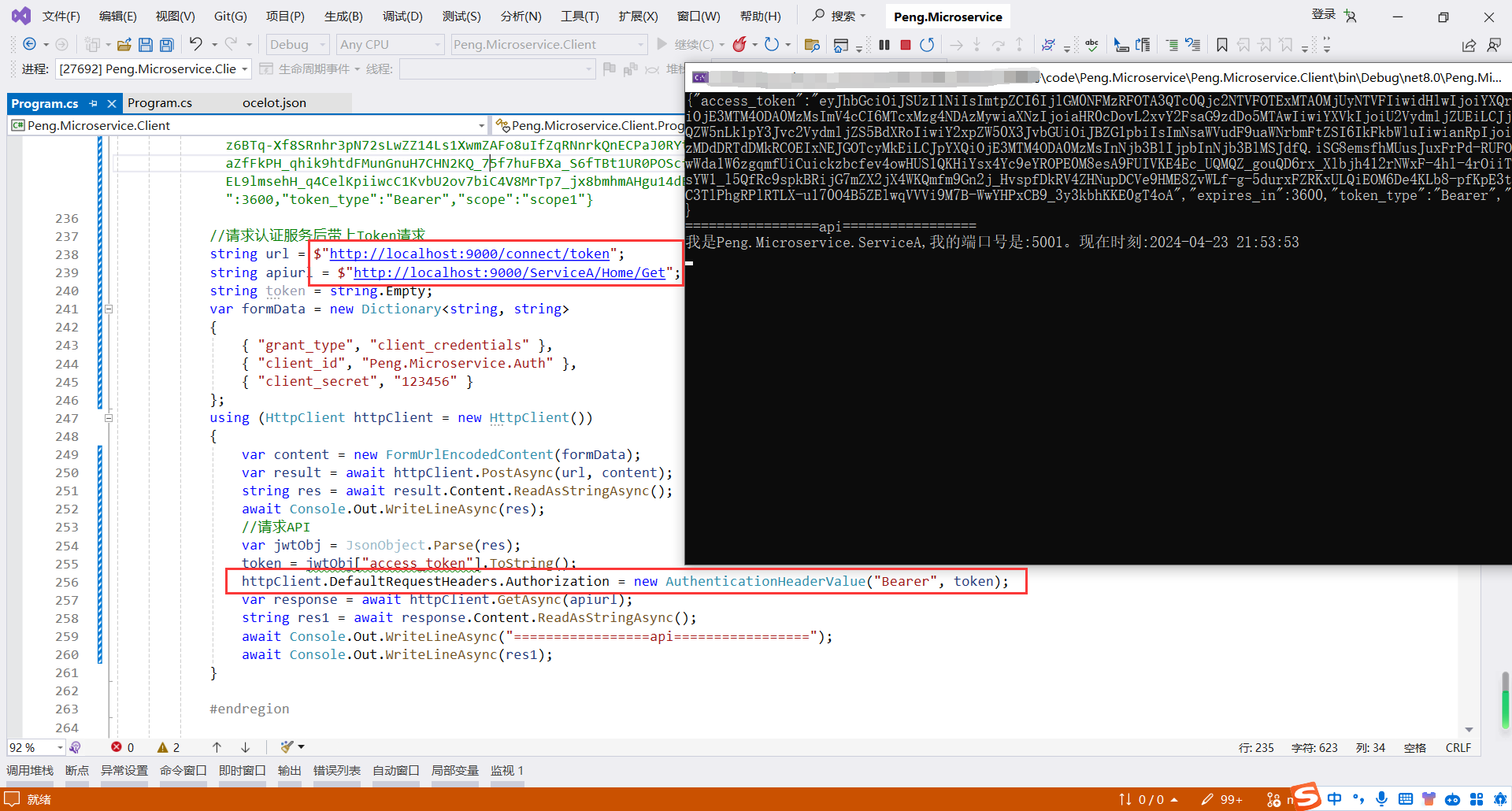Screen dimensions: 1512x811
Task: Click the console window title bar
Action: click(1099, 77)
